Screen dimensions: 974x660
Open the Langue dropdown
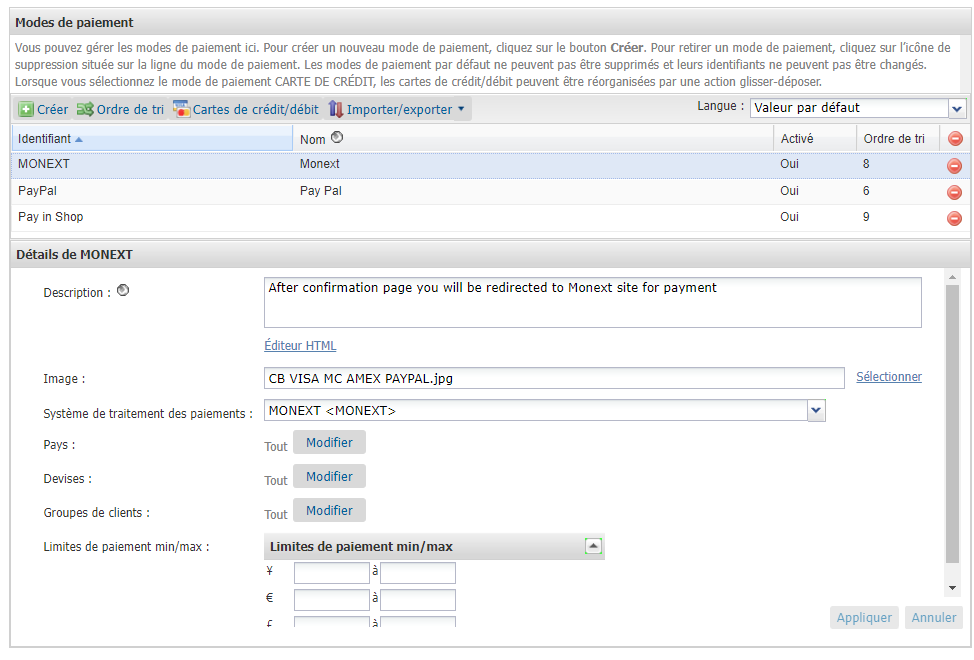tap(957, 108)
